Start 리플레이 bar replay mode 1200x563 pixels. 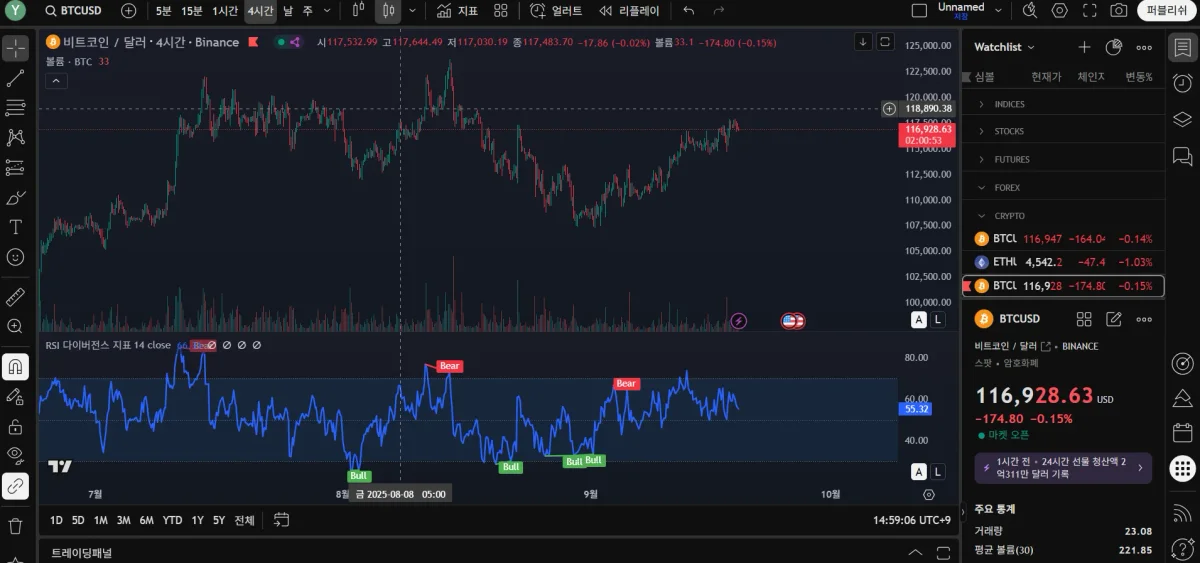tap(629, 11)
